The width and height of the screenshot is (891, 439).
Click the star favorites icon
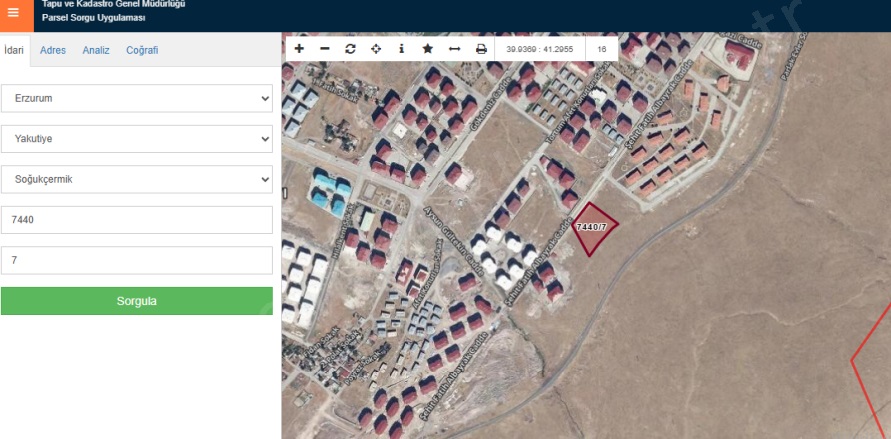tap(428, 48)
